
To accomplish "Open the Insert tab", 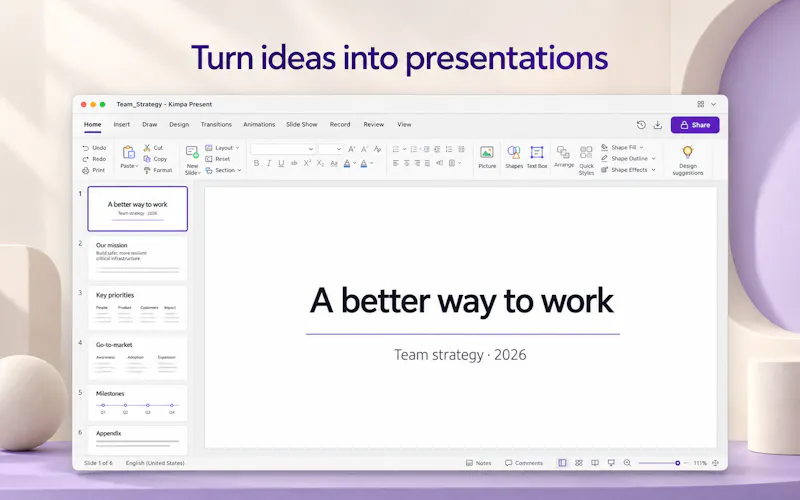I will [x=121, y=124].
